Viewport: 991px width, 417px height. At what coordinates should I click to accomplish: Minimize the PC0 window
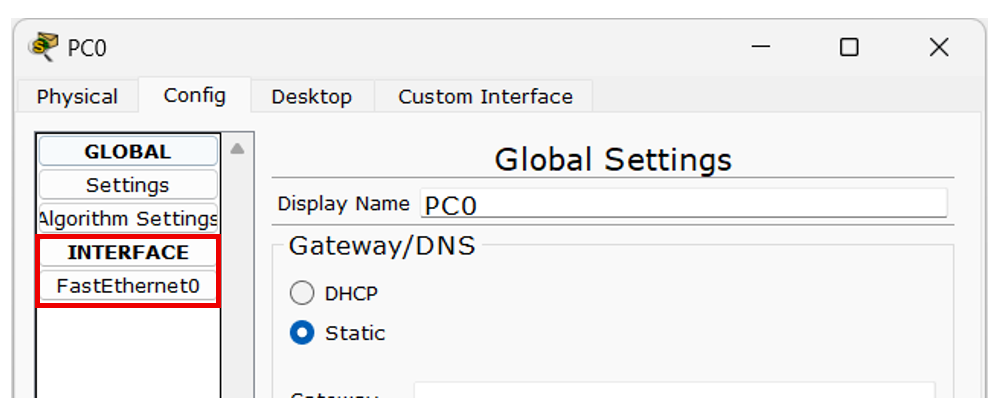coord(760,47)
